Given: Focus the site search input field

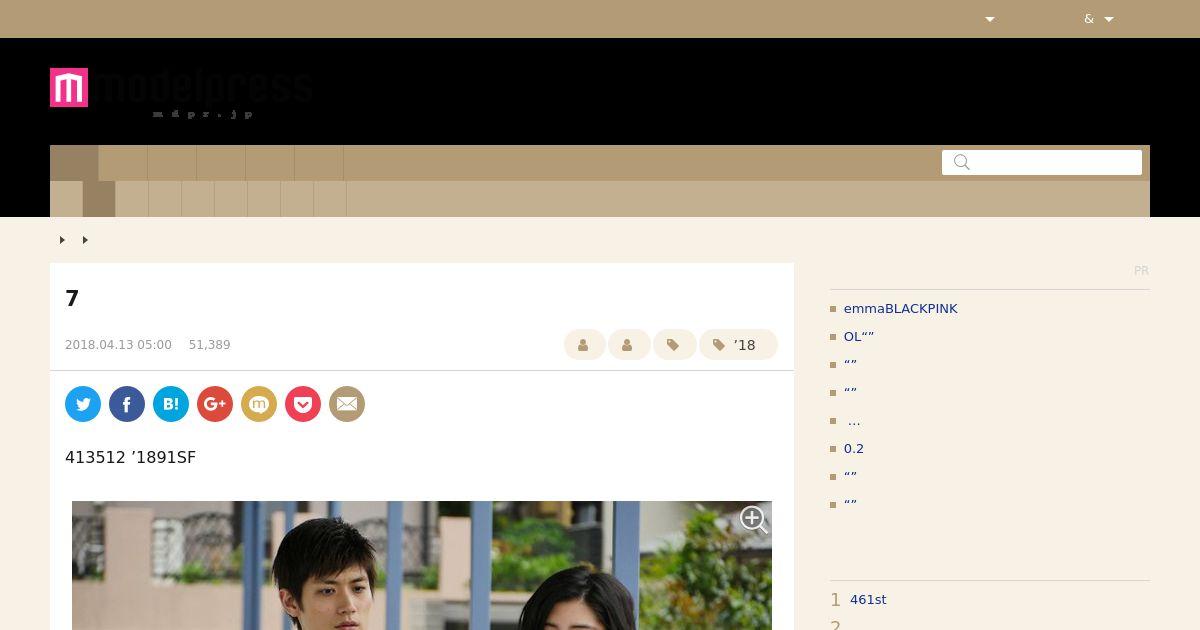Looking at the screenshot, I should pos(1042,162).
